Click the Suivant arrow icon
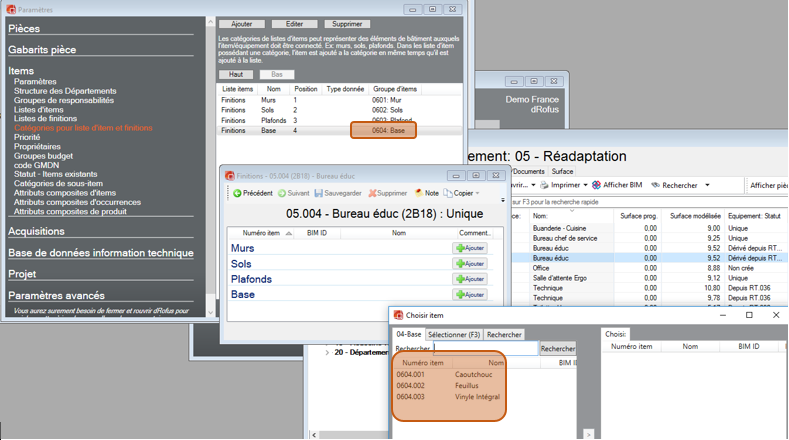The width and height of the screenshot is (789, 440). tap(282, 193)
